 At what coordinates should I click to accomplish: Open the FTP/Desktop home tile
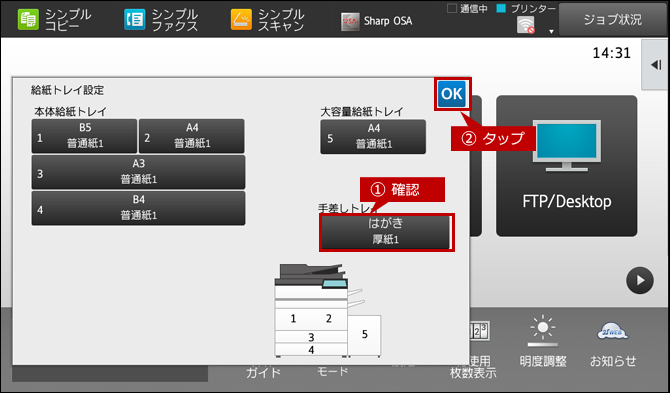567,166
